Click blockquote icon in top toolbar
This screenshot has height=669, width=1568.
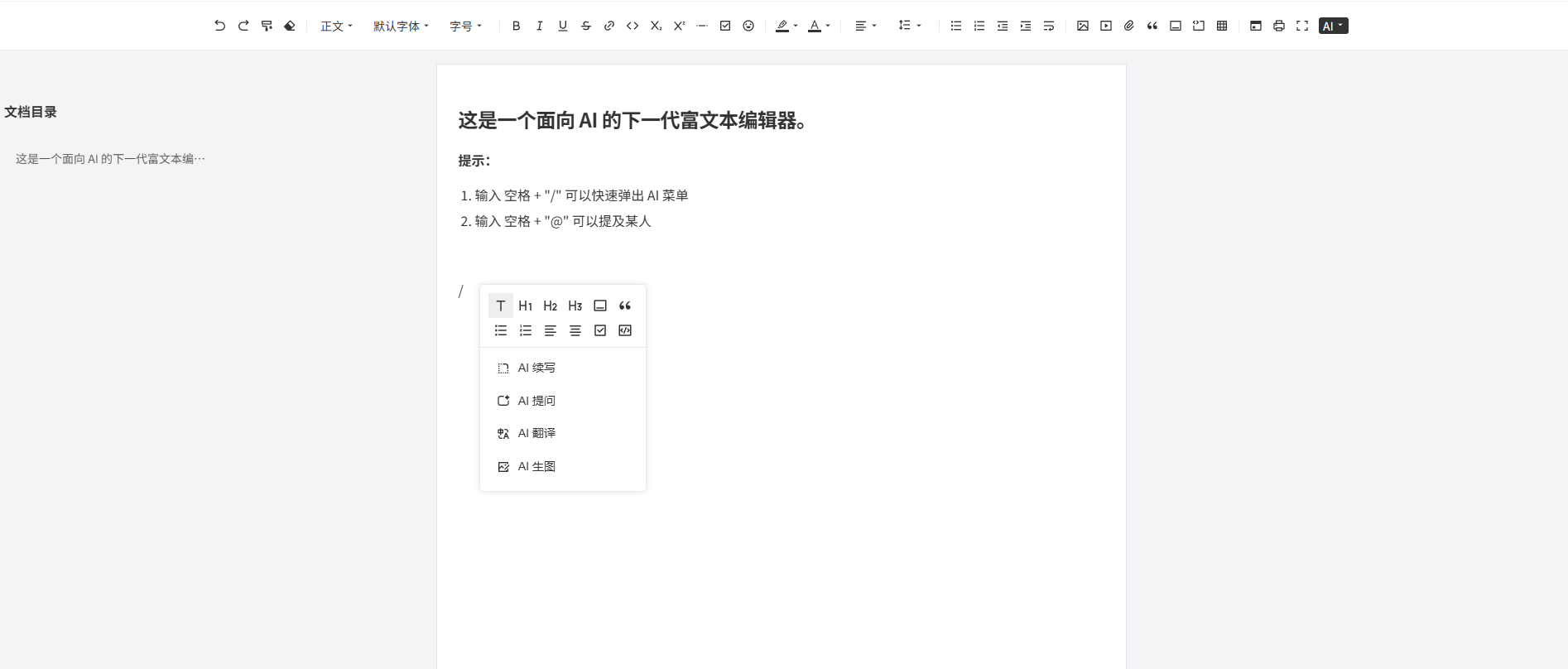click(x=1152, y=26)
